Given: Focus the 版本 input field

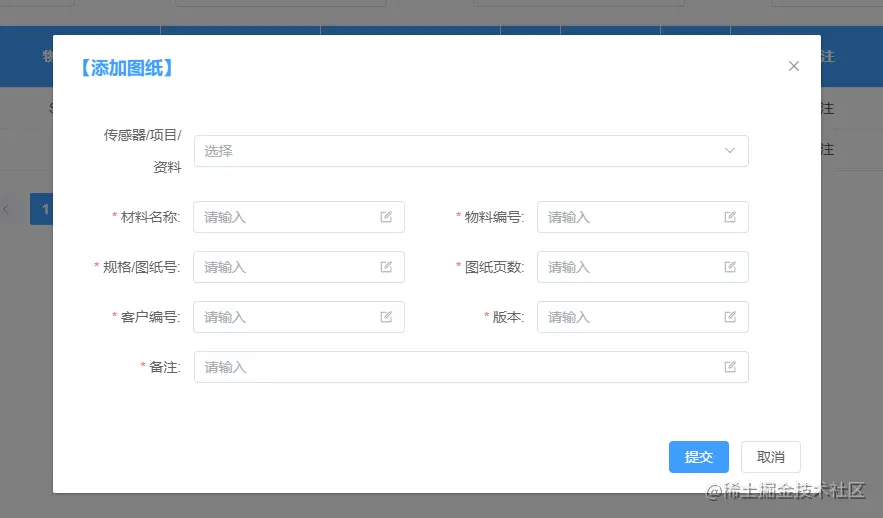Looking at the screenshot, I should click(x=643, y=317).
